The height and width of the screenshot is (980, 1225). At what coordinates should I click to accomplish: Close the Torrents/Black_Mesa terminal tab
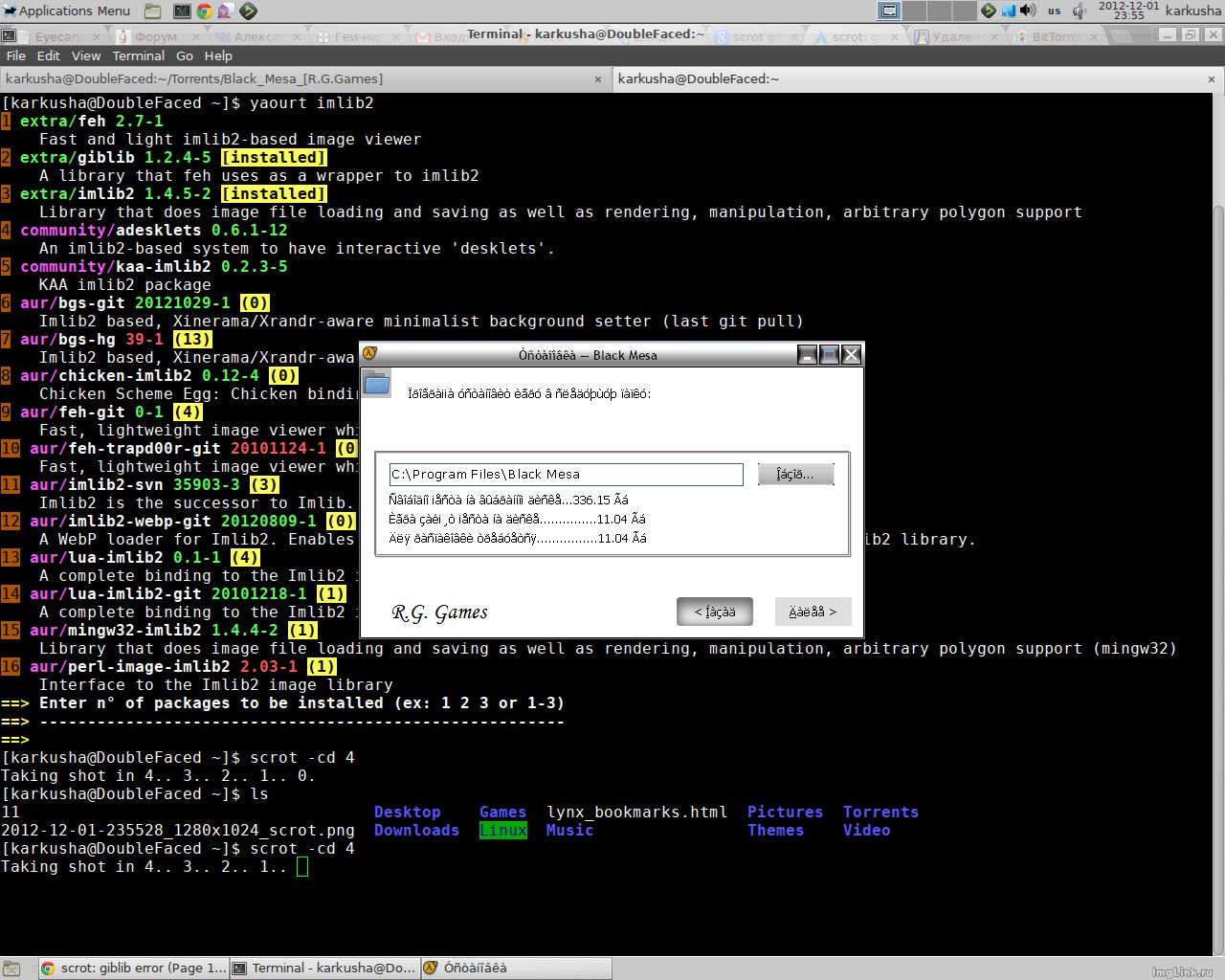coord(598,79)
